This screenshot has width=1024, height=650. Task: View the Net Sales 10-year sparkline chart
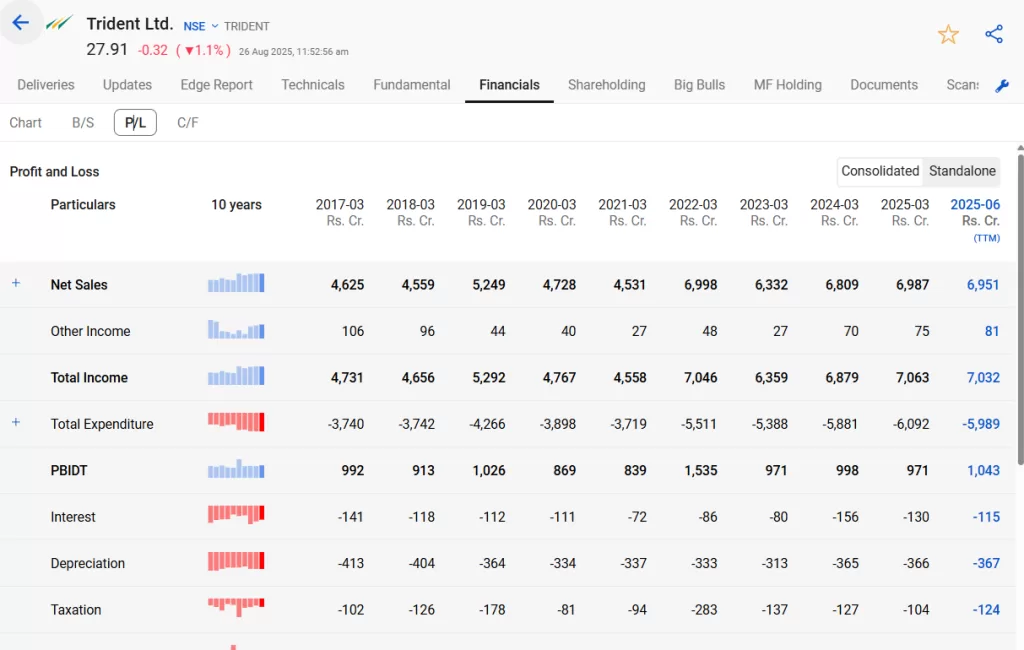click(236, 283)
